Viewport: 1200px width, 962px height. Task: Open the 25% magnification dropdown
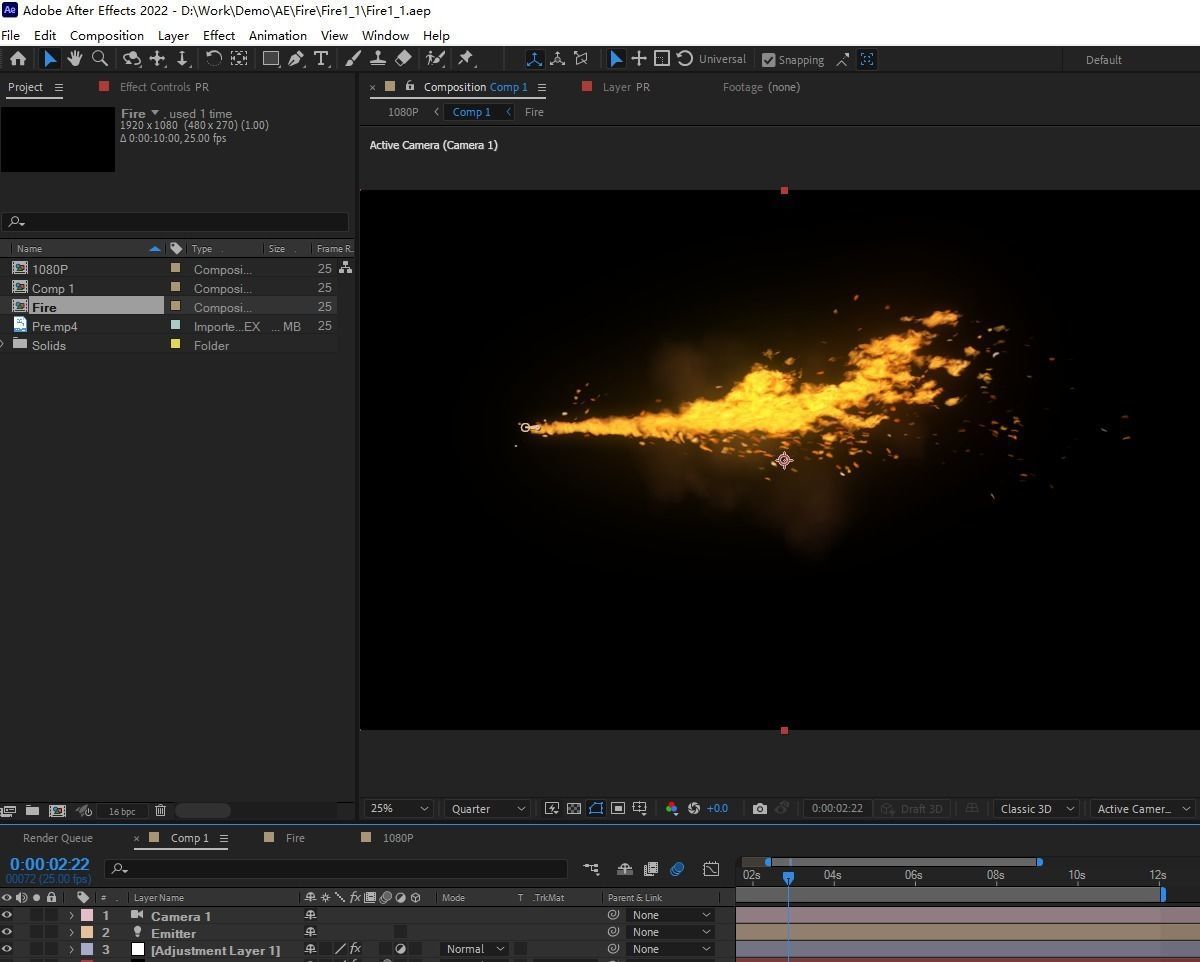(400, 809)
